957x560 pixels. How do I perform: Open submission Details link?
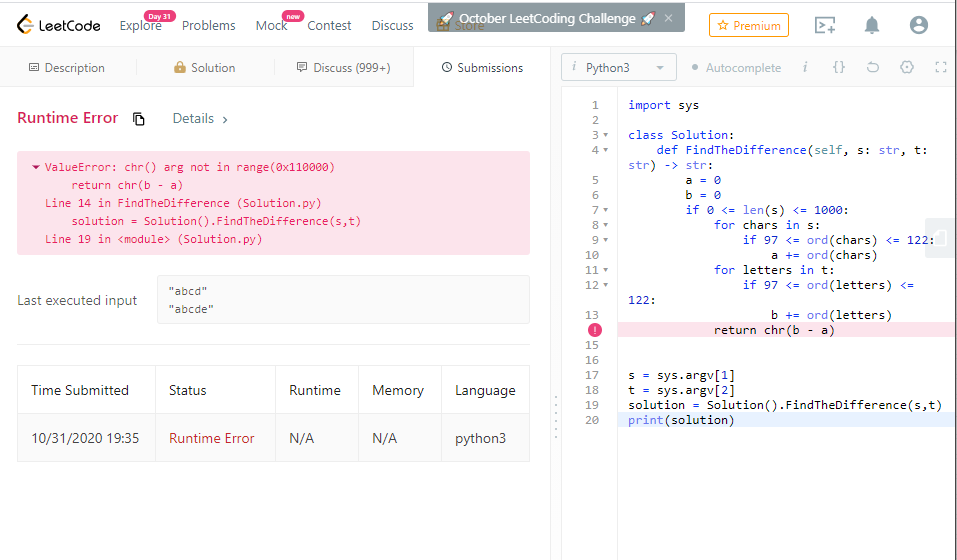coord(200,118)
